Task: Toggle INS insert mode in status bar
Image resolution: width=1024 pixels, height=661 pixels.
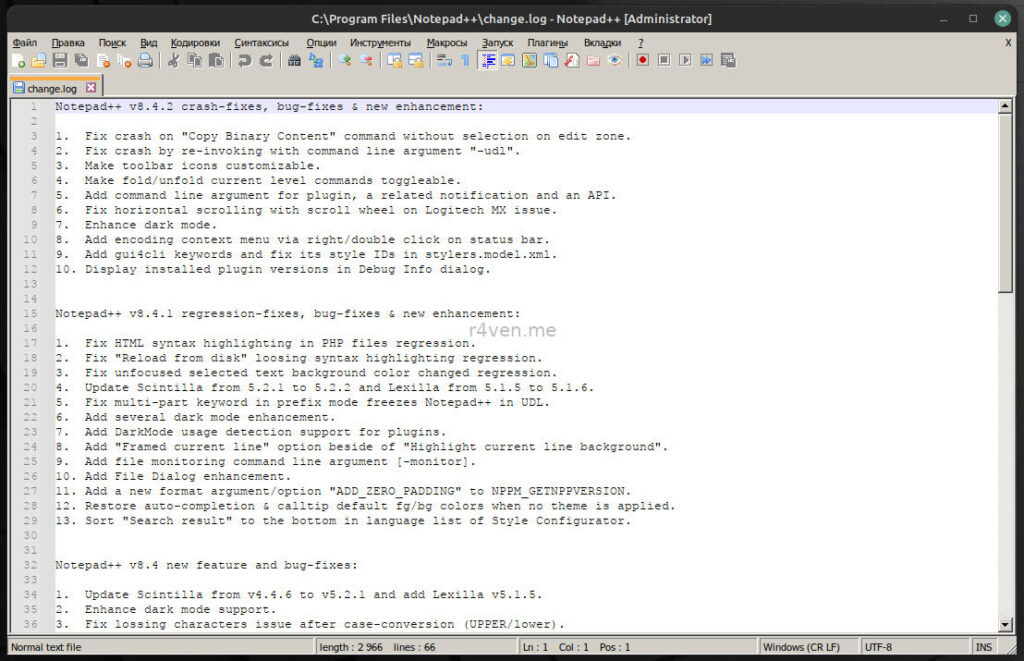Action: point(984,647)
